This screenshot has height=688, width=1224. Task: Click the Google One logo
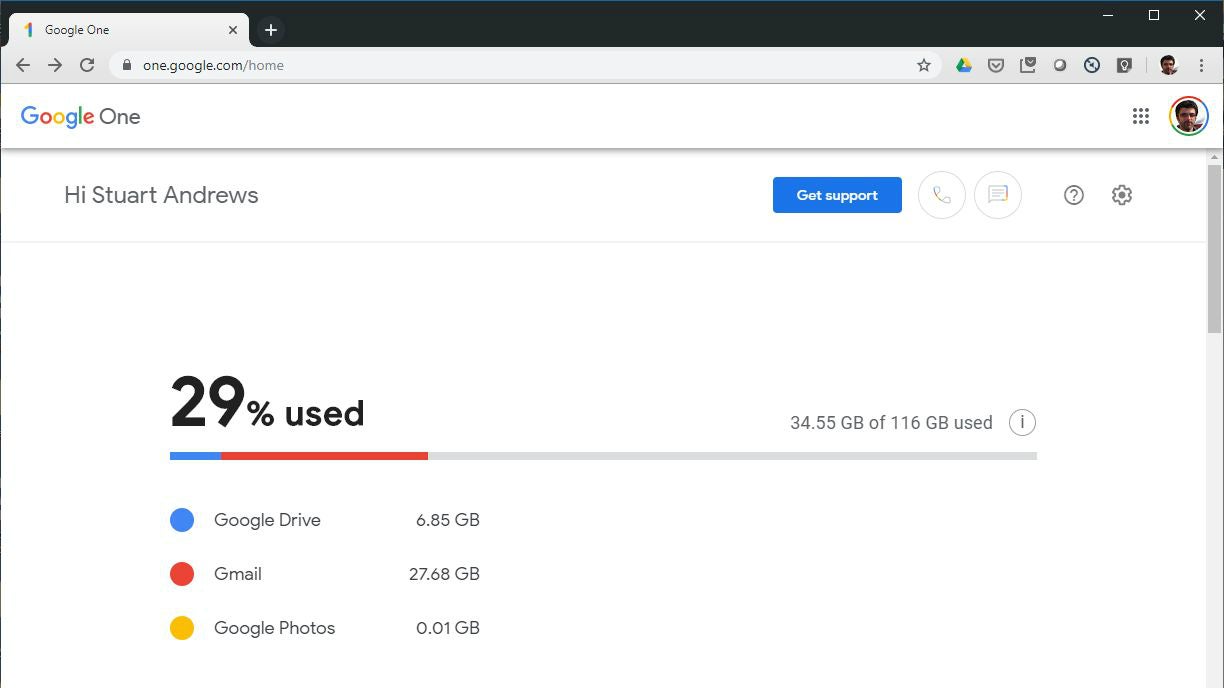click(x=81, y=117)
